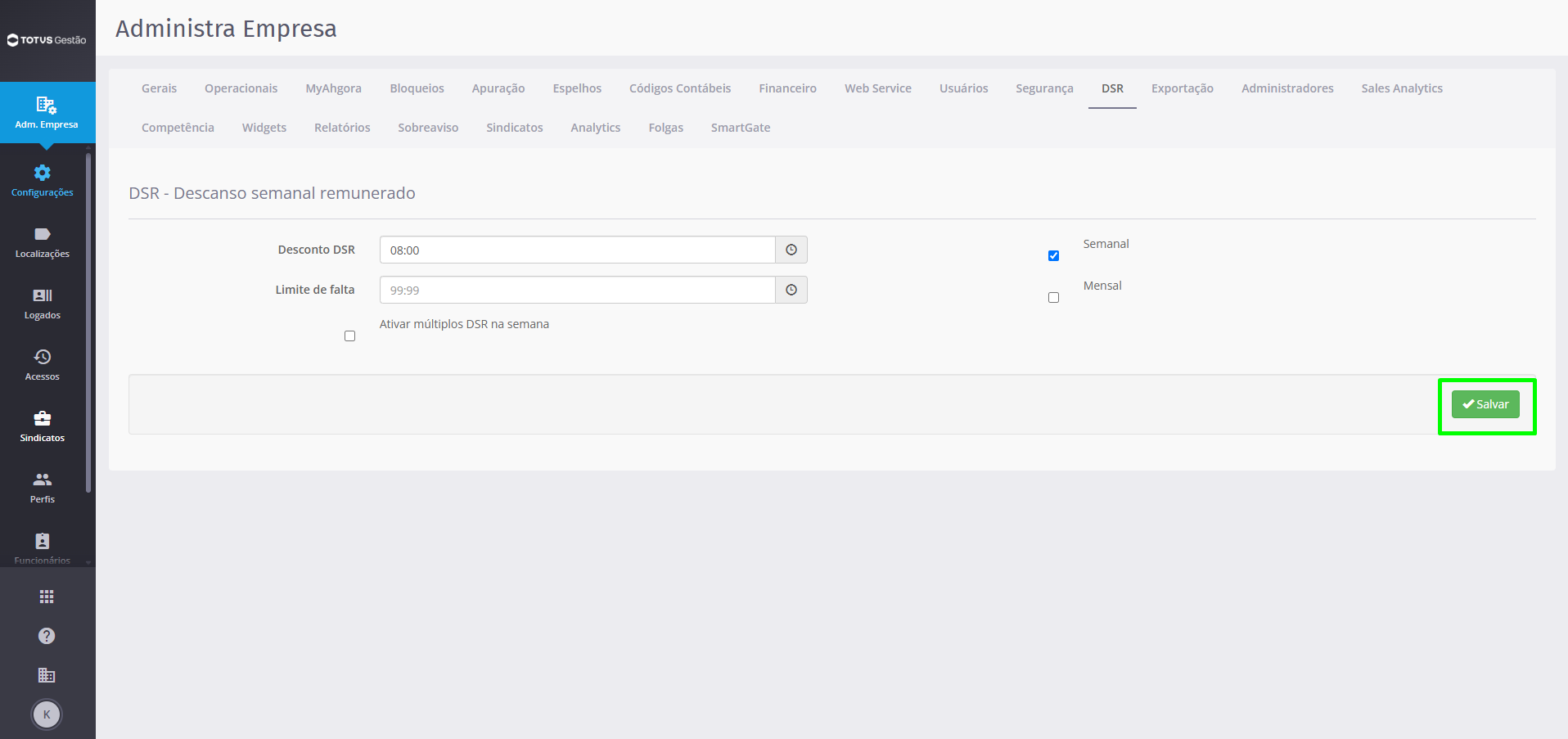The height and width of the screenshot is (739, 1568).
Task: Click the Limite de falta field
Action: (577, 290)
